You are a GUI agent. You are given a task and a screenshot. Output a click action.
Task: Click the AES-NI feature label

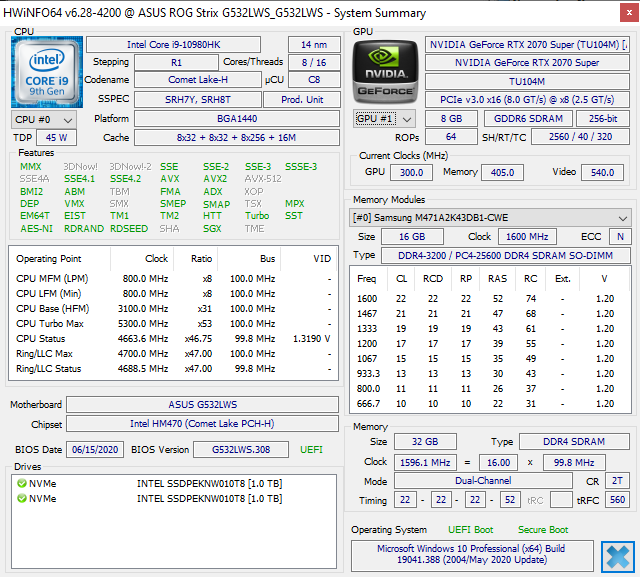36,229
